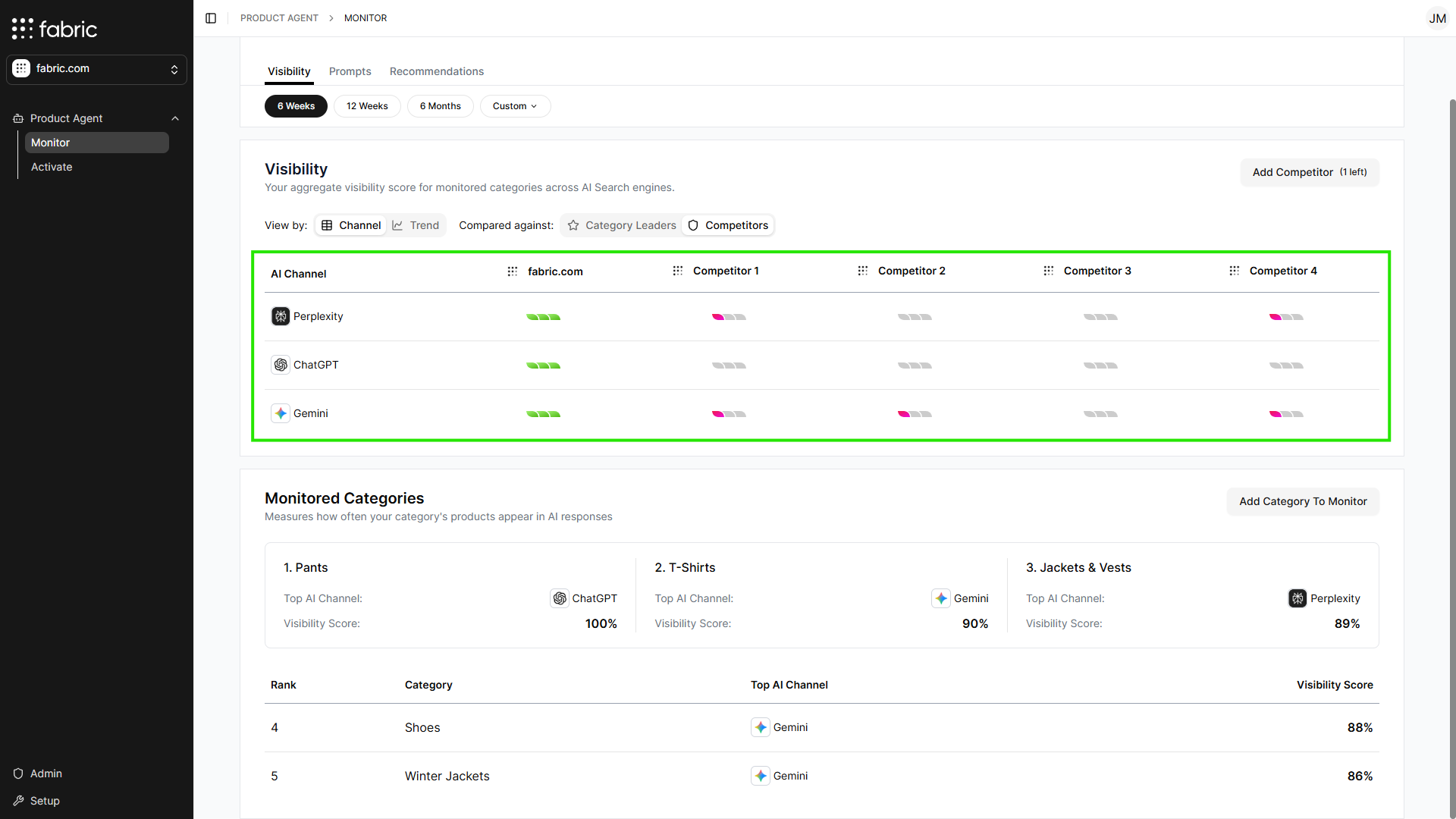Click the Add Competitor button
1456x819 pixels.
click(1309, 172)
